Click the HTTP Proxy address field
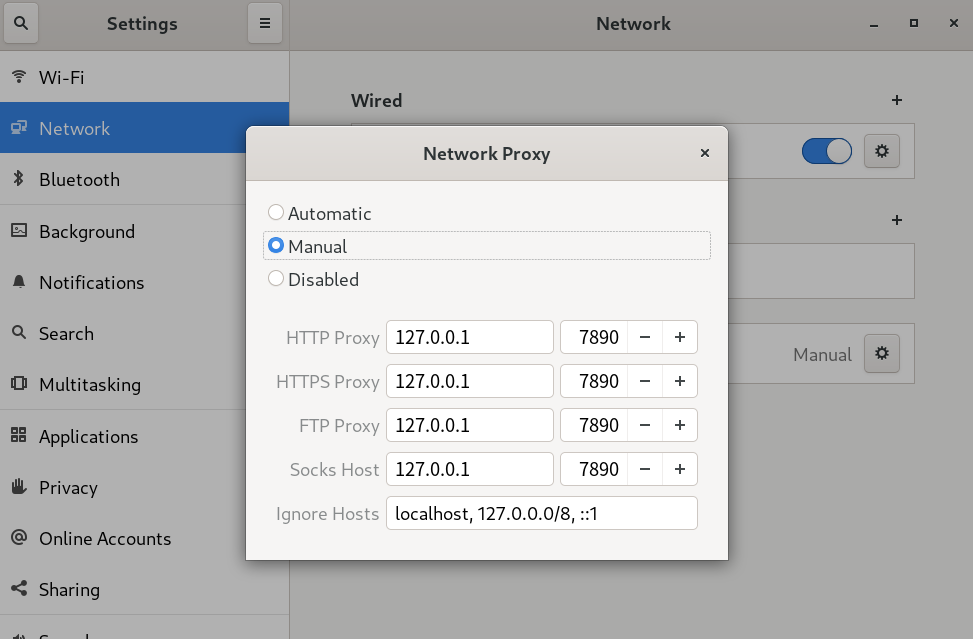 coord(469,338)
